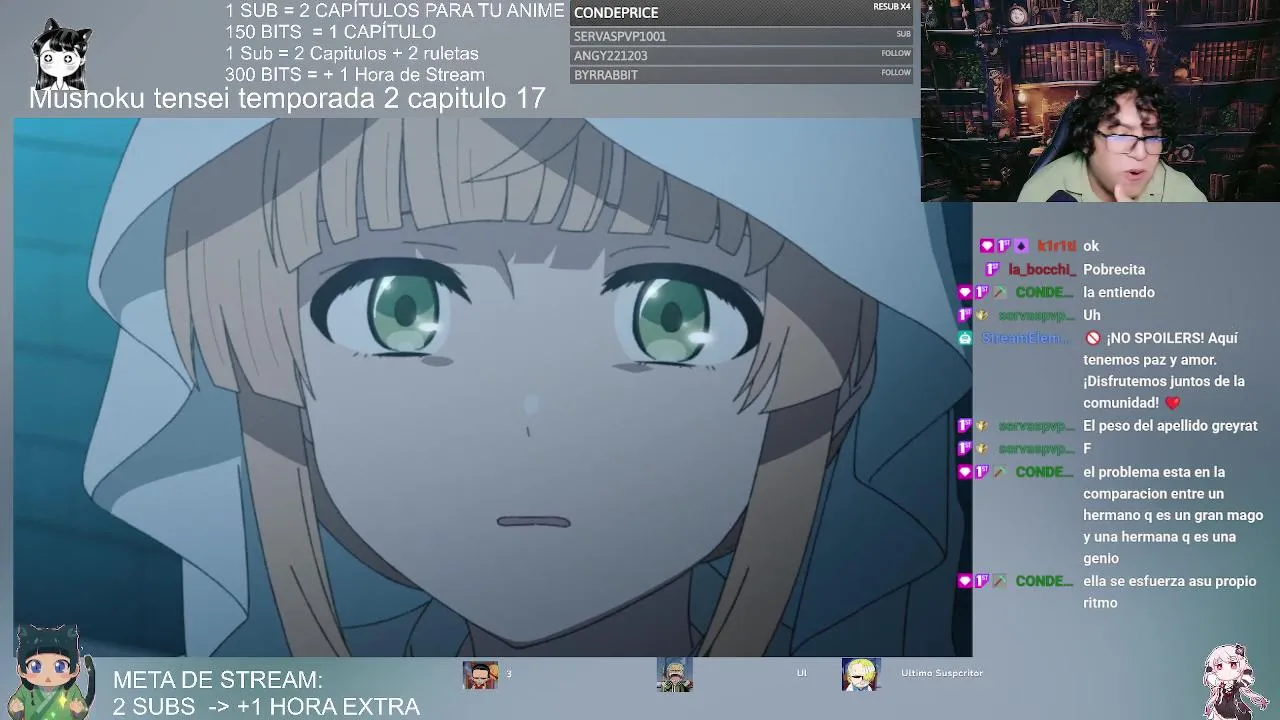Click the black-haired cat-ear chibi avatar

click(61, 55)
